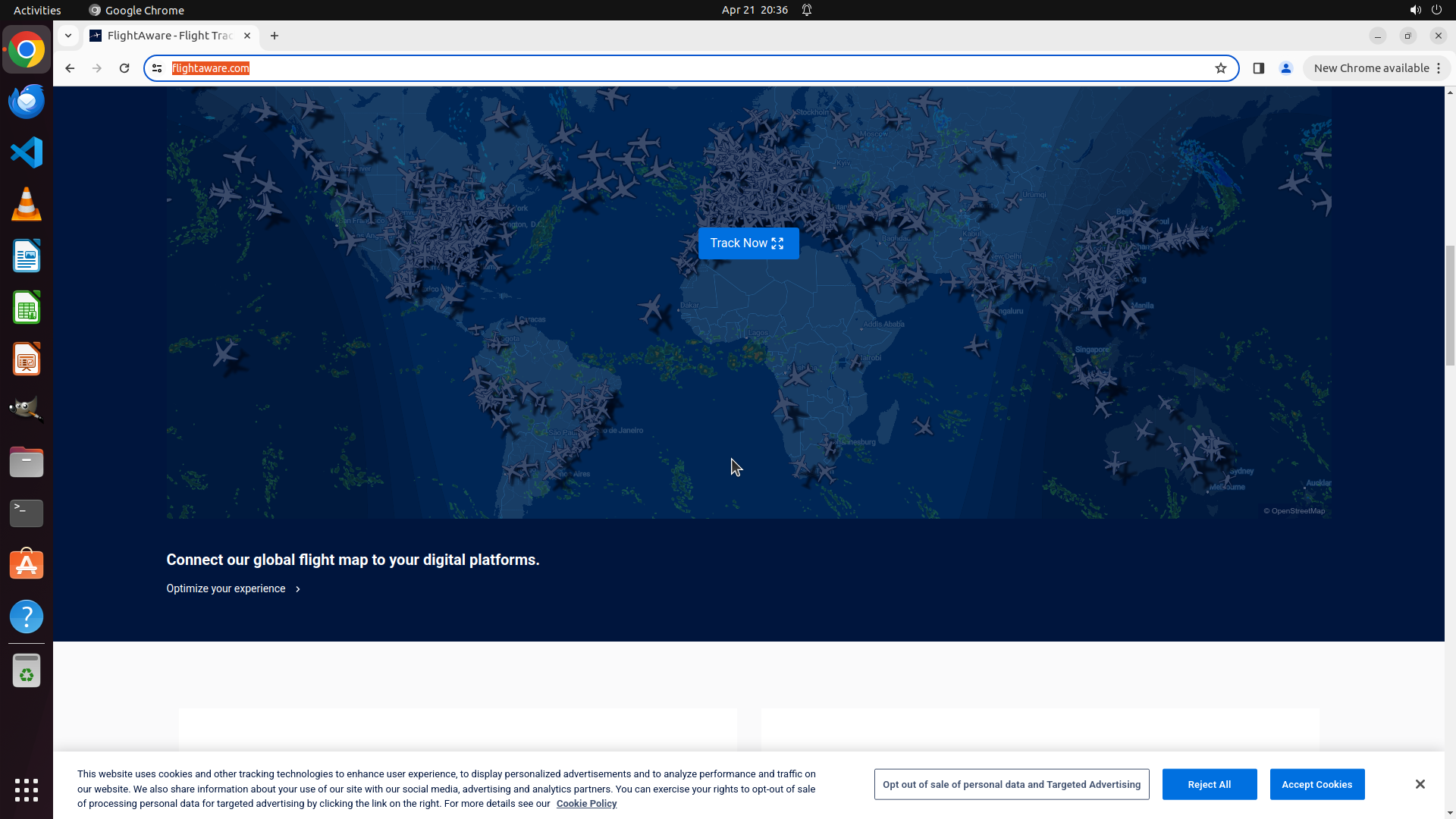Expand the tab search dropdown arrow
The image size is (1456, 819).
pyautogui.click(x=68, y=36)
